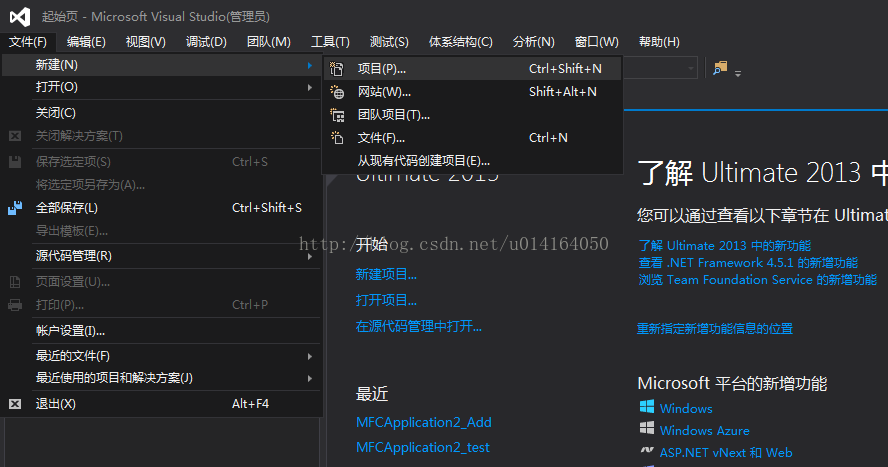Open the toolbar overflow options arrow
Viewport: 888px width, 467px height.
[738, 73]
